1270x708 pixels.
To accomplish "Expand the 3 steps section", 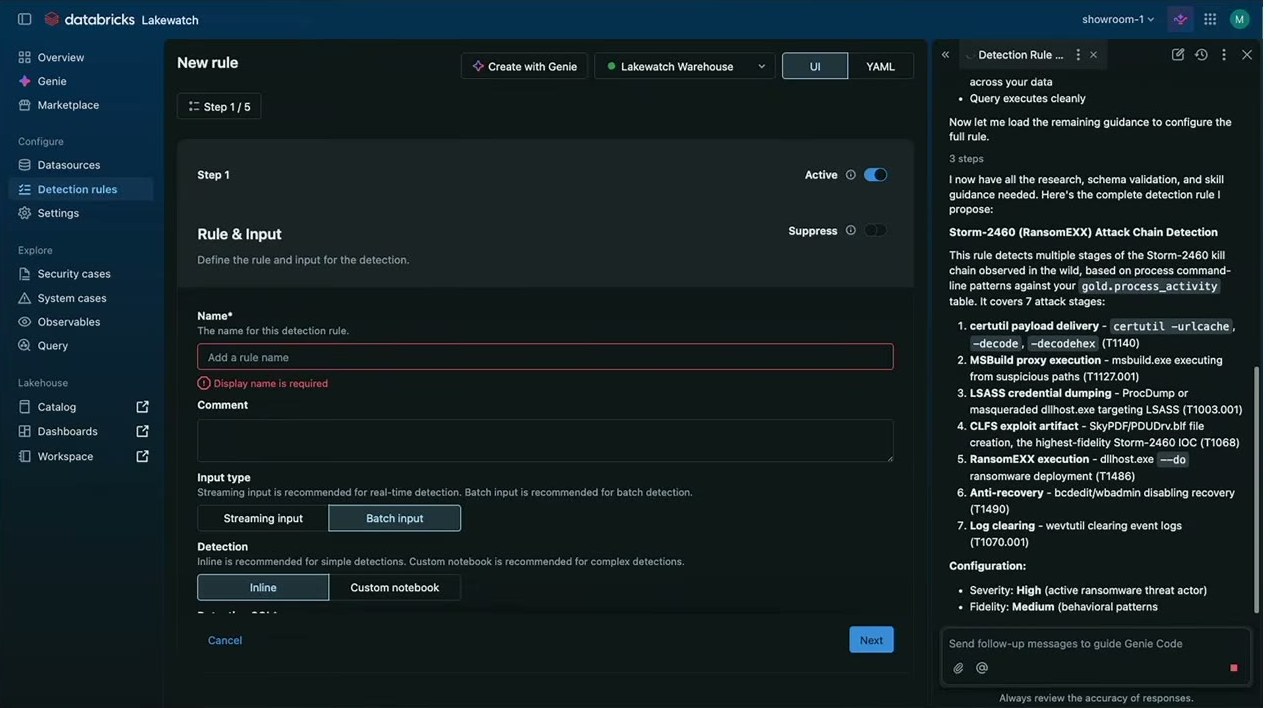I will (966, 159).
